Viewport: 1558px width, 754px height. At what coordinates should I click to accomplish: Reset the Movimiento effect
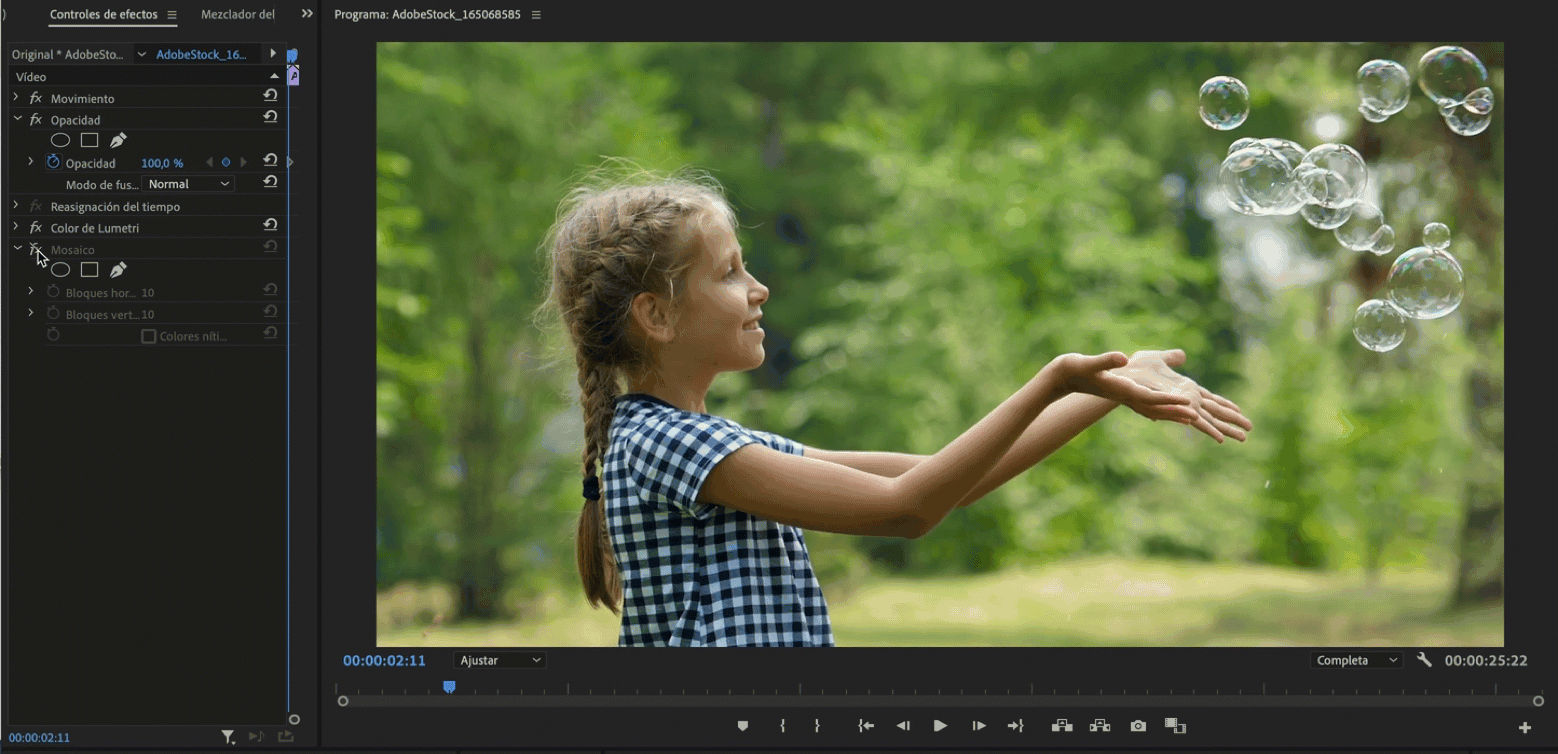(270, 96)
